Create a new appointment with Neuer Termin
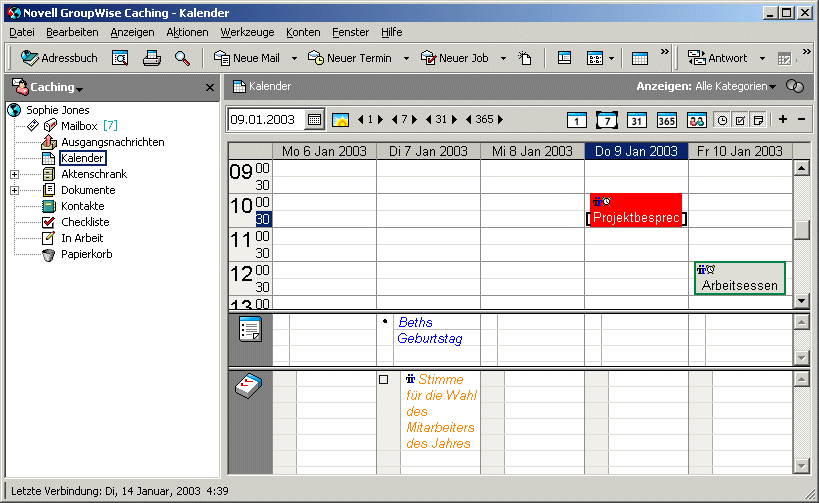Screen dimensions: 819x503 tap(349, 58)
